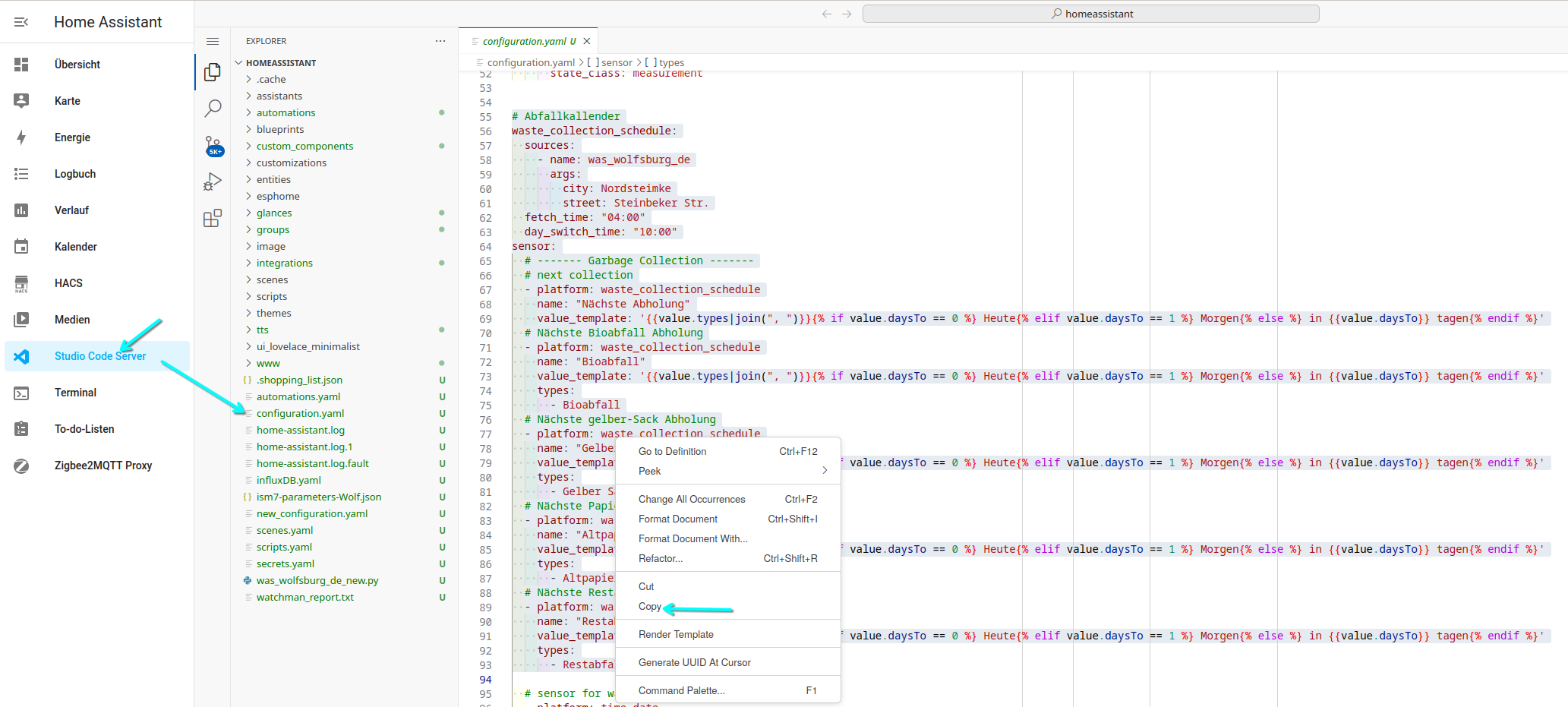Viewport: 1568px width, 707px height.
Task: Open HACS from the sidebar
Action: [x=68, y=283]
